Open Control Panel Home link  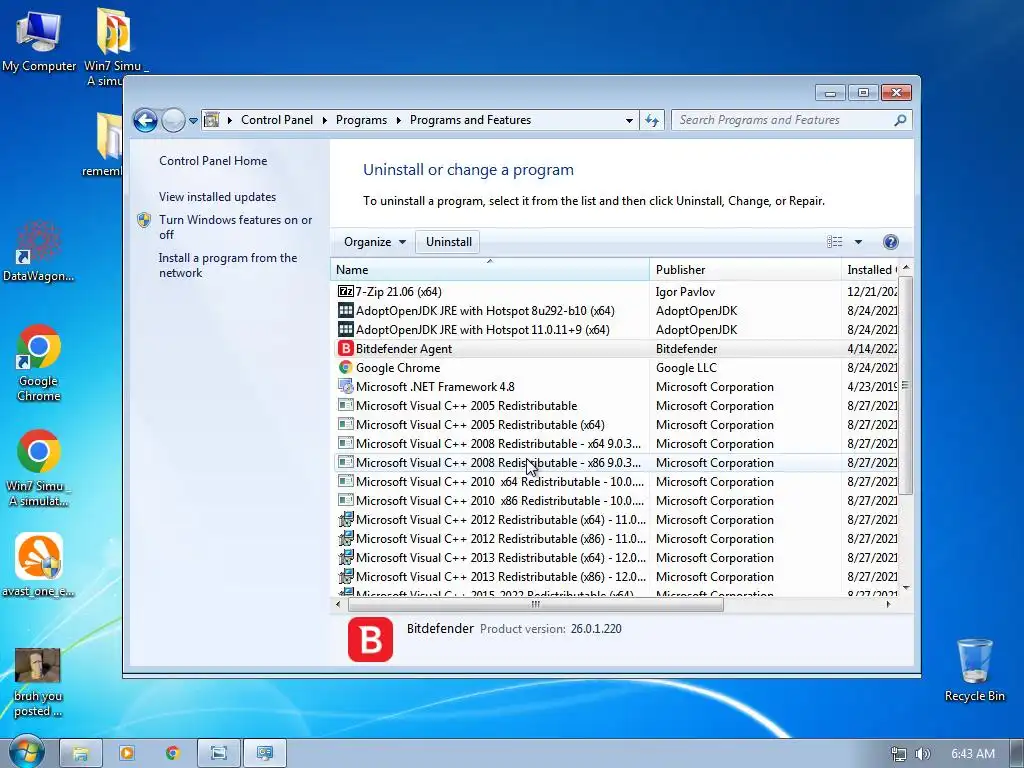coord(213,161)
